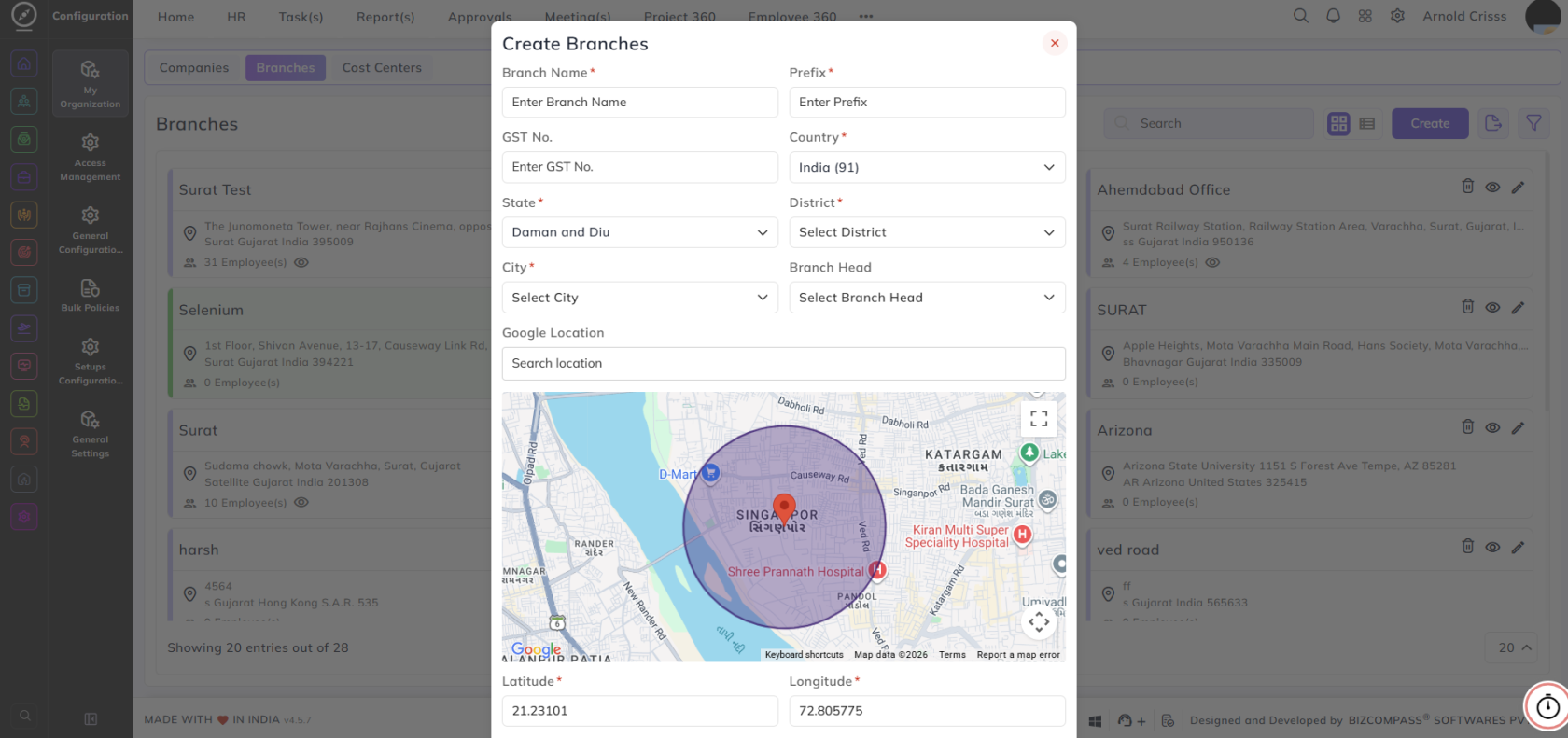The width and height of the screenshot is (1568, 738).
Task: Edit the Arizona branch
Action: 1518,428
